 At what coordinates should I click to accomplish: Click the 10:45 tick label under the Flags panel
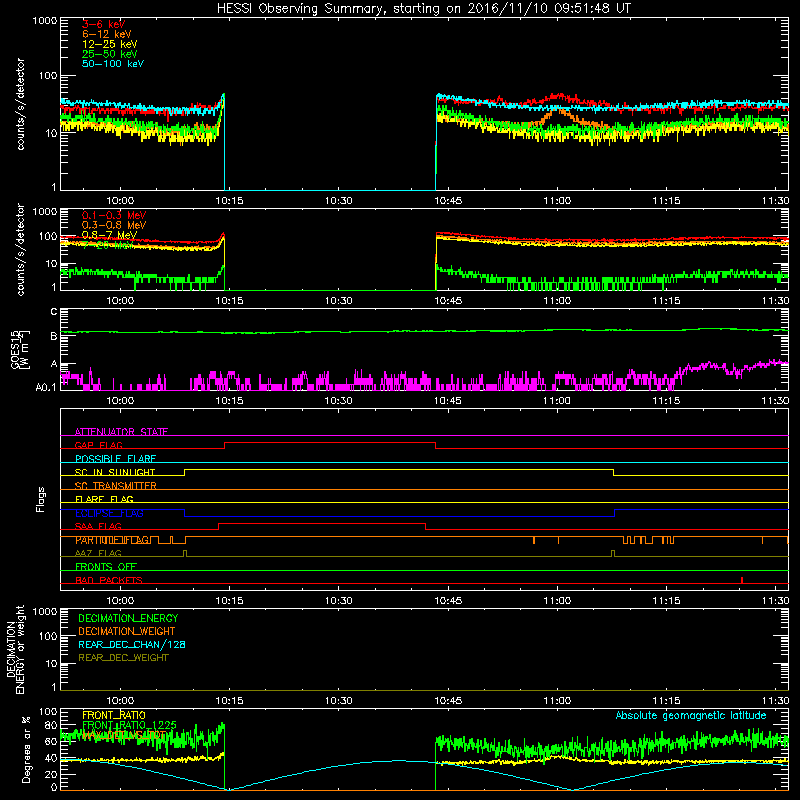coord(447,601)
